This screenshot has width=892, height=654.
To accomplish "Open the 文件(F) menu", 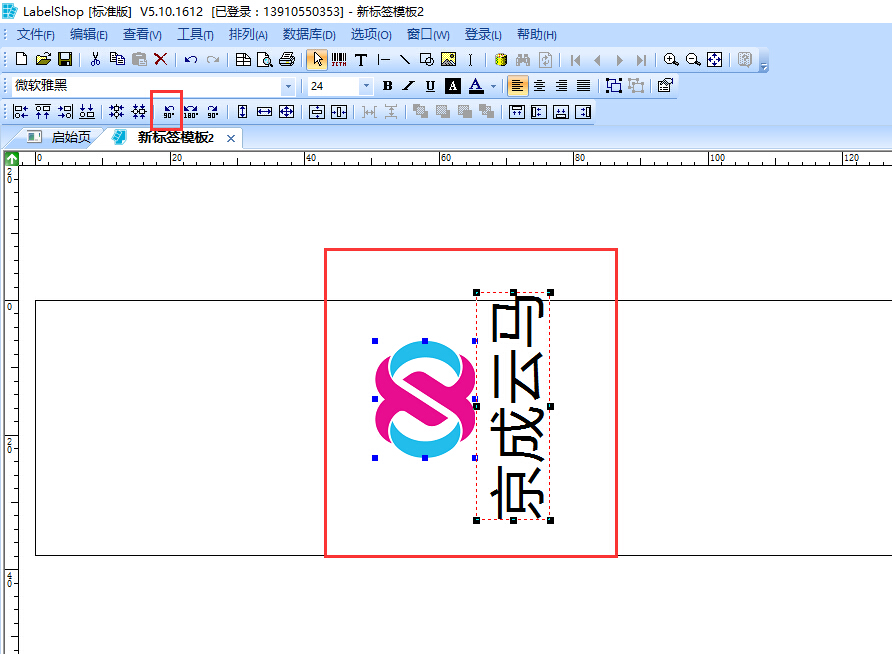I will coord(38,35).
